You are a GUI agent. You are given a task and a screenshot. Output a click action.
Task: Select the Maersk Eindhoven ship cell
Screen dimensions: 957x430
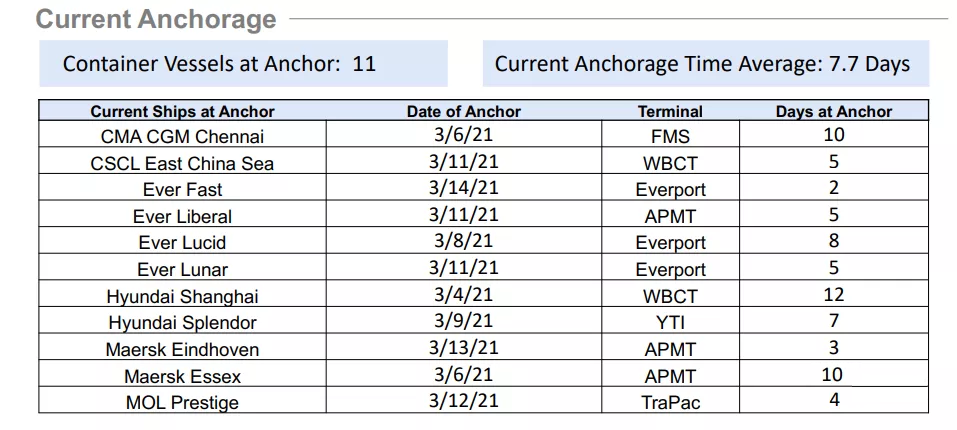coord(182,348)
